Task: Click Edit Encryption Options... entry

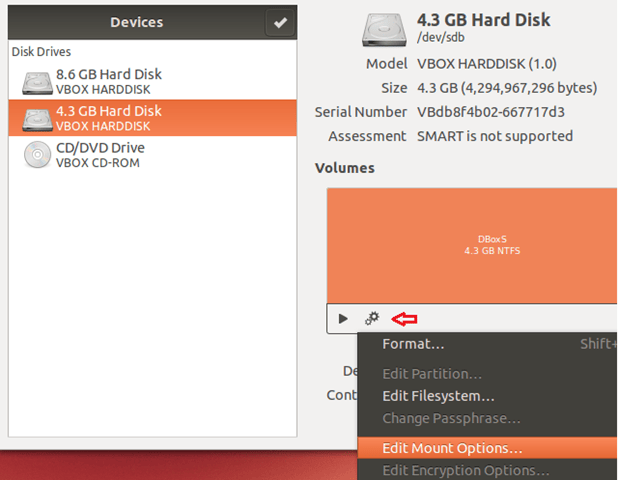Action: (465, 471)
